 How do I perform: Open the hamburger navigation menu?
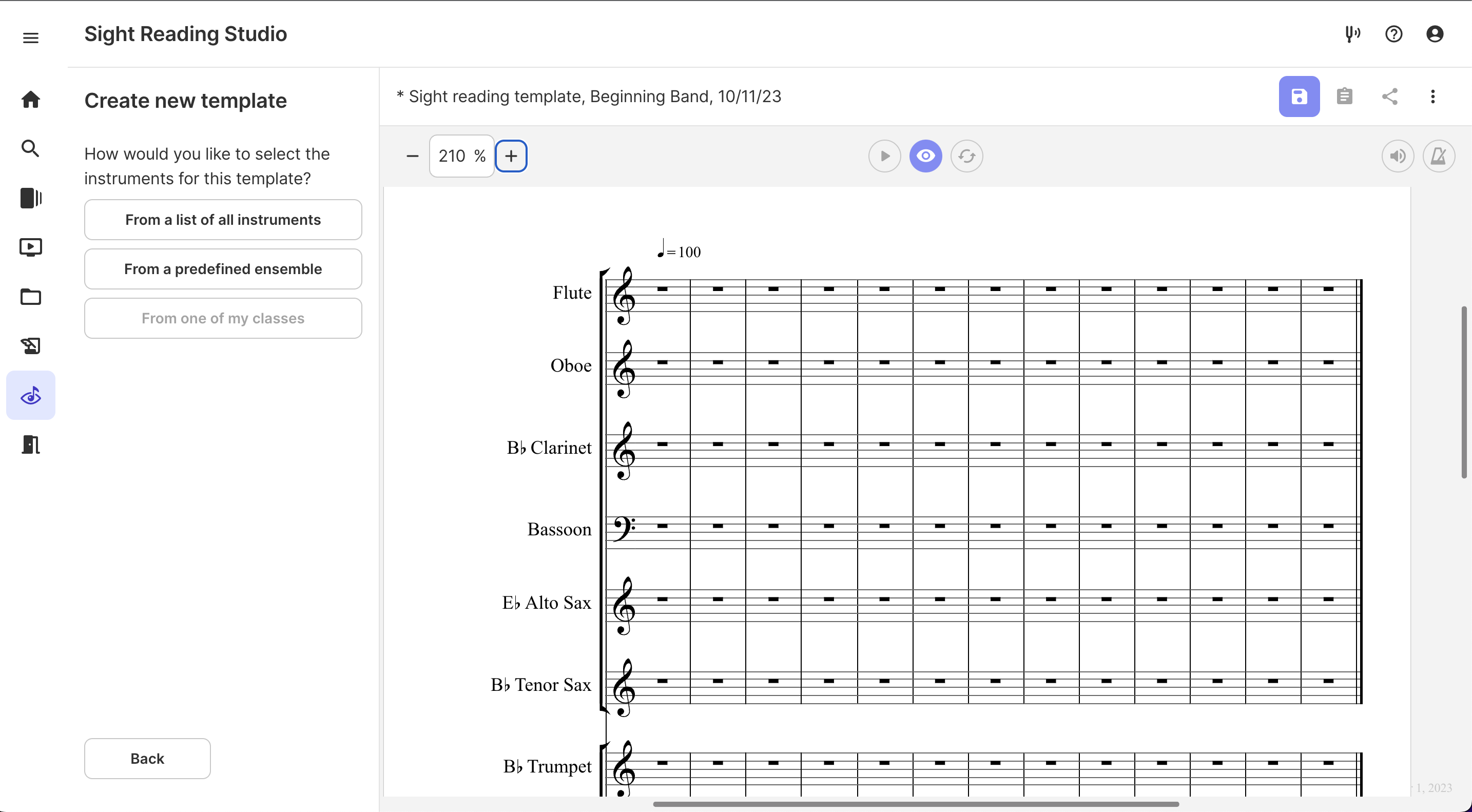point(30,37)
